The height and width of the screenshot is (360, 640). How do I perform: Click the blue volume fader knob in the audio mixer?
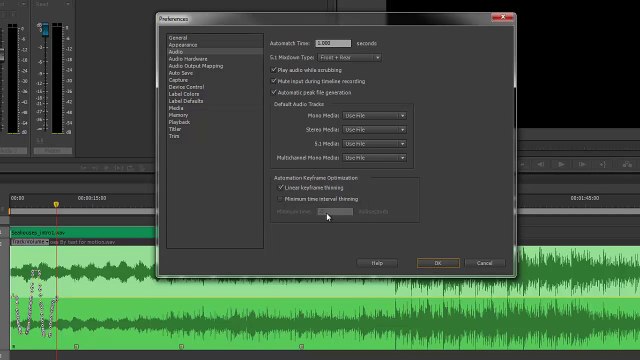(x=45, y=29)
